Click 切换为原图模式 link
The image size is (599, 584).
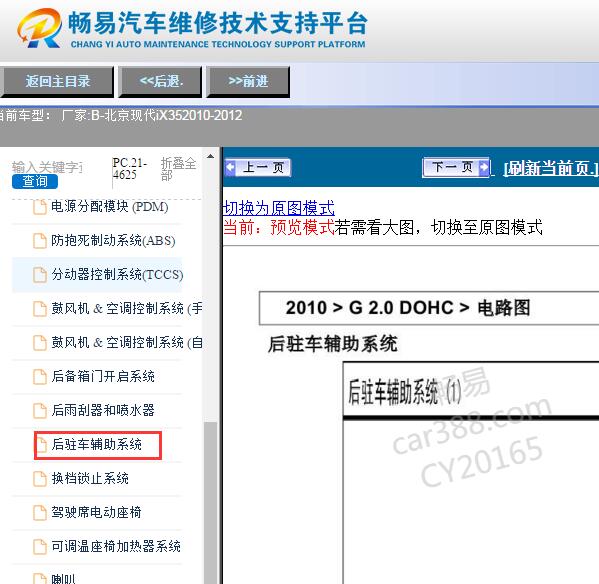[x=278, y=209]
